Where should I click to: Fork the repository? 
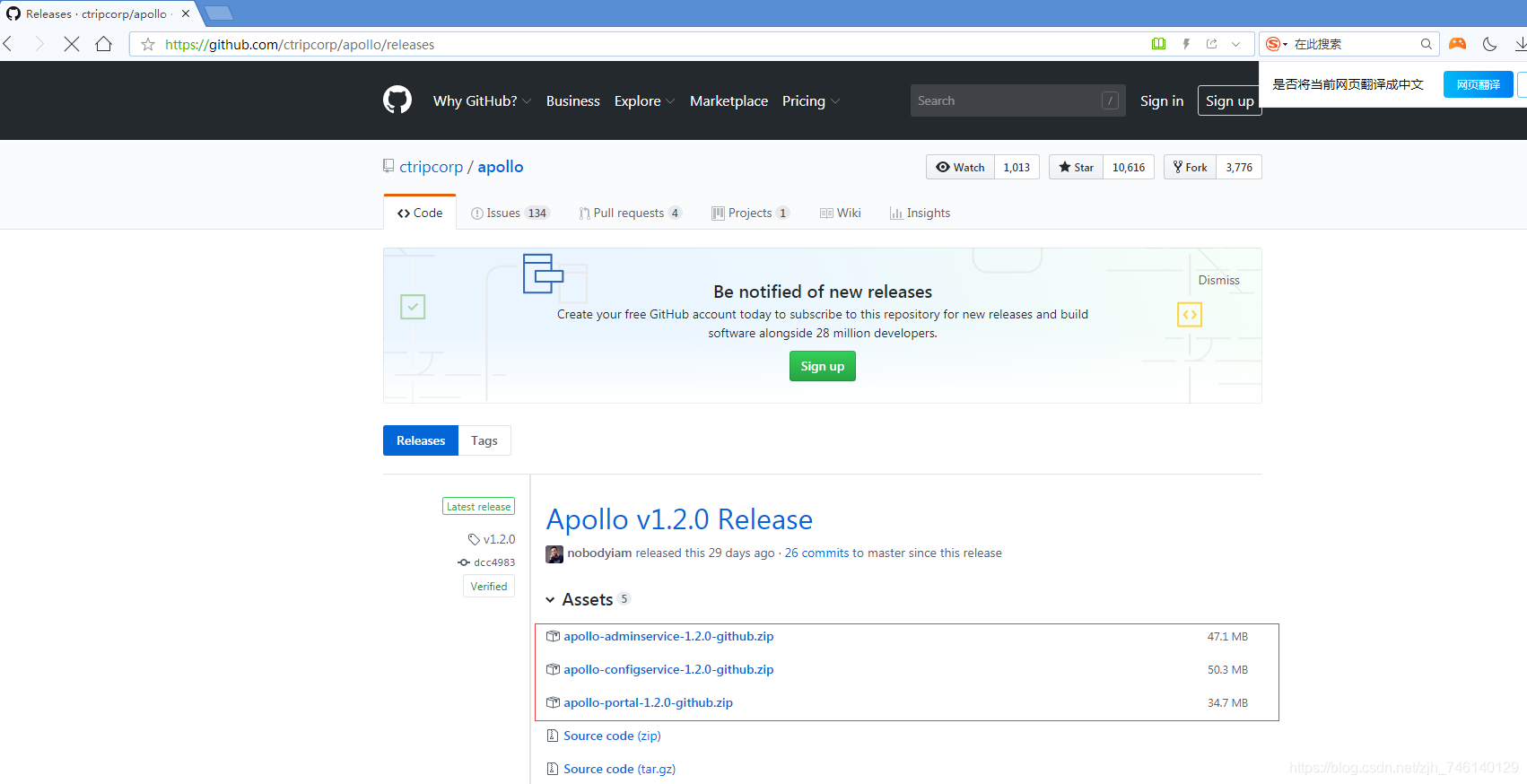pyautogui.click(x=1190, y=167)
